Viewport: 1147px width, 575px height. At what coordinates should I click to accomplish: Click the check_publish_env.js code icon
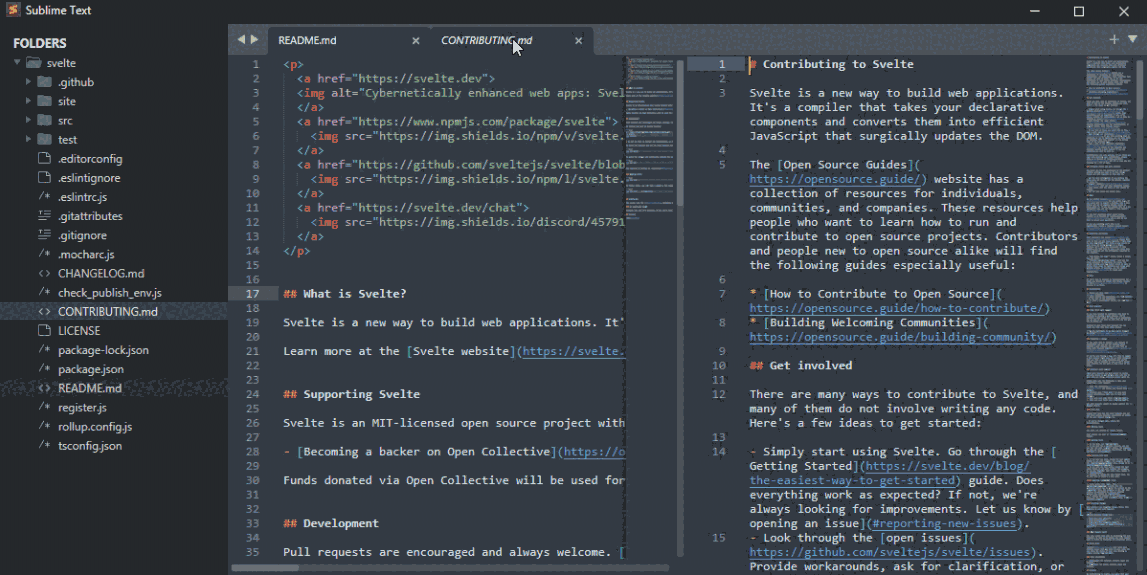(x=45, y=292)
